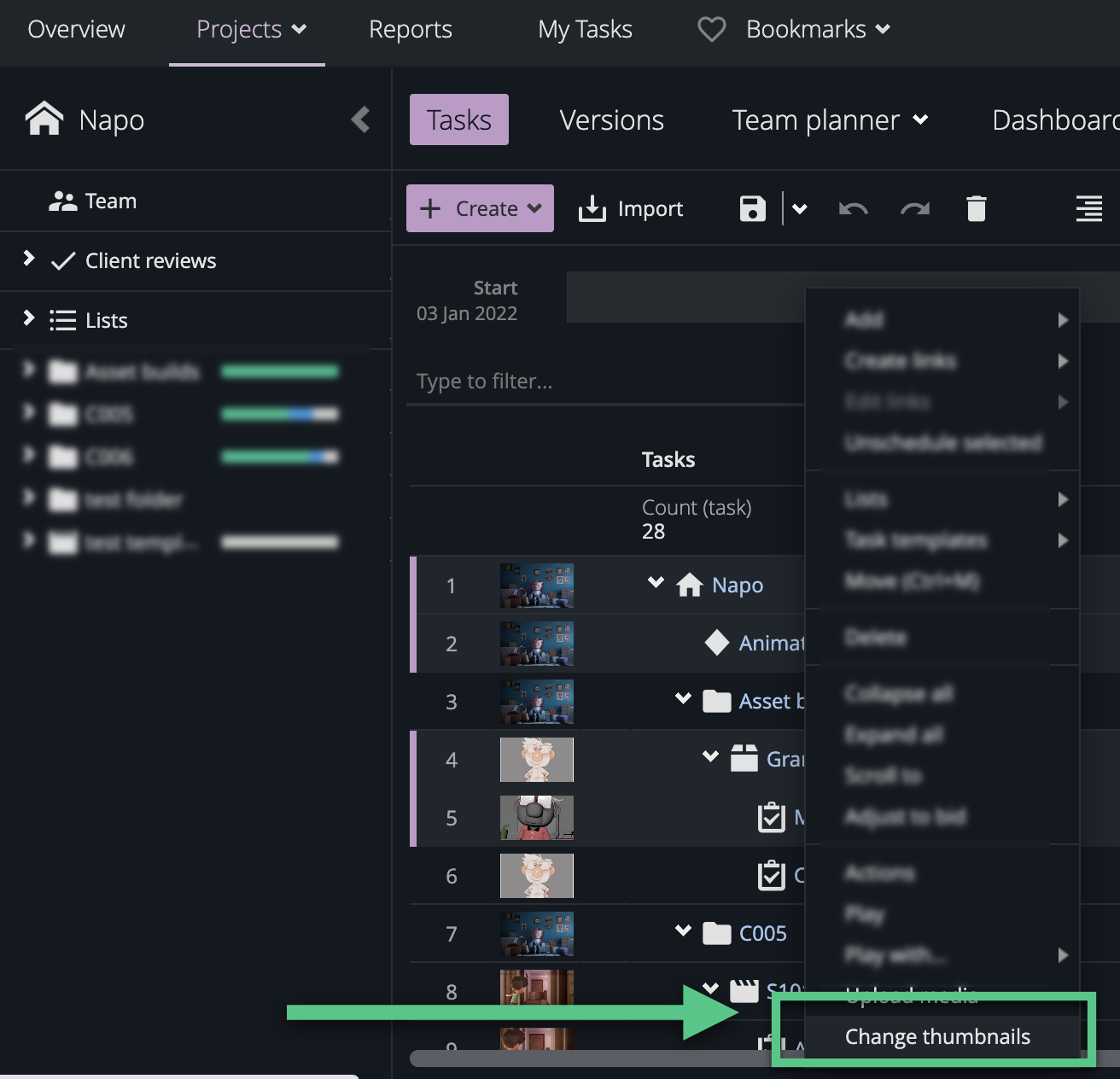Click the save icon in toolbar
The image size is (1120, 1079).
point(752,208)
